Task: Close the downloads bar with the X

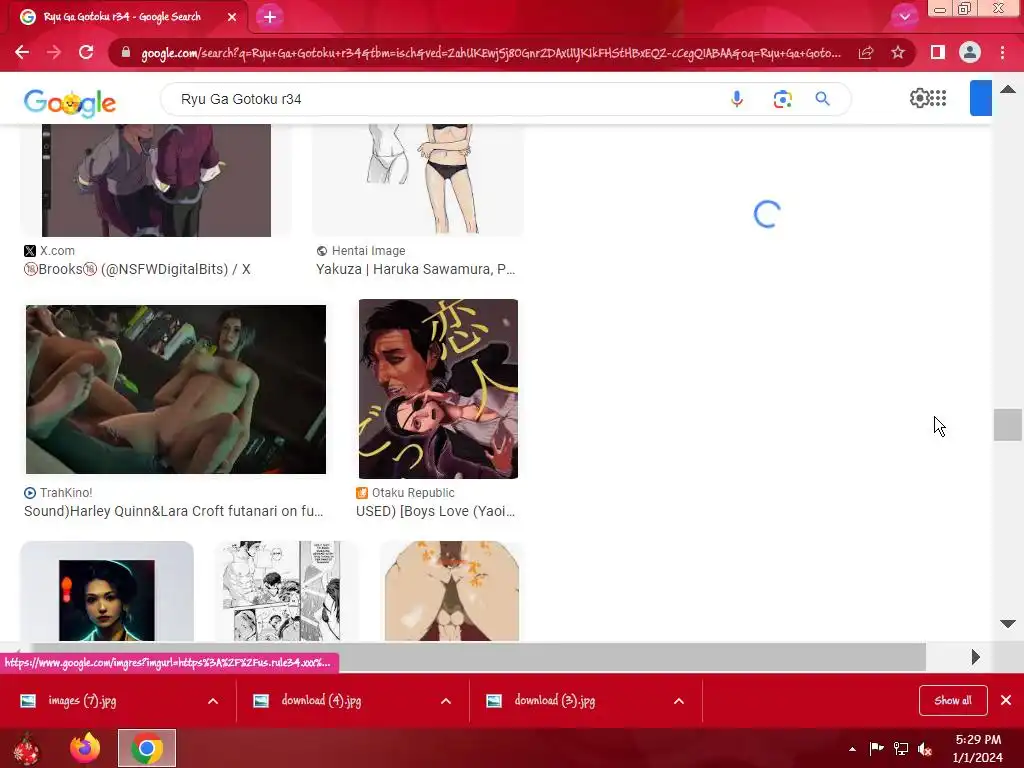Action: coord(1006,700)
